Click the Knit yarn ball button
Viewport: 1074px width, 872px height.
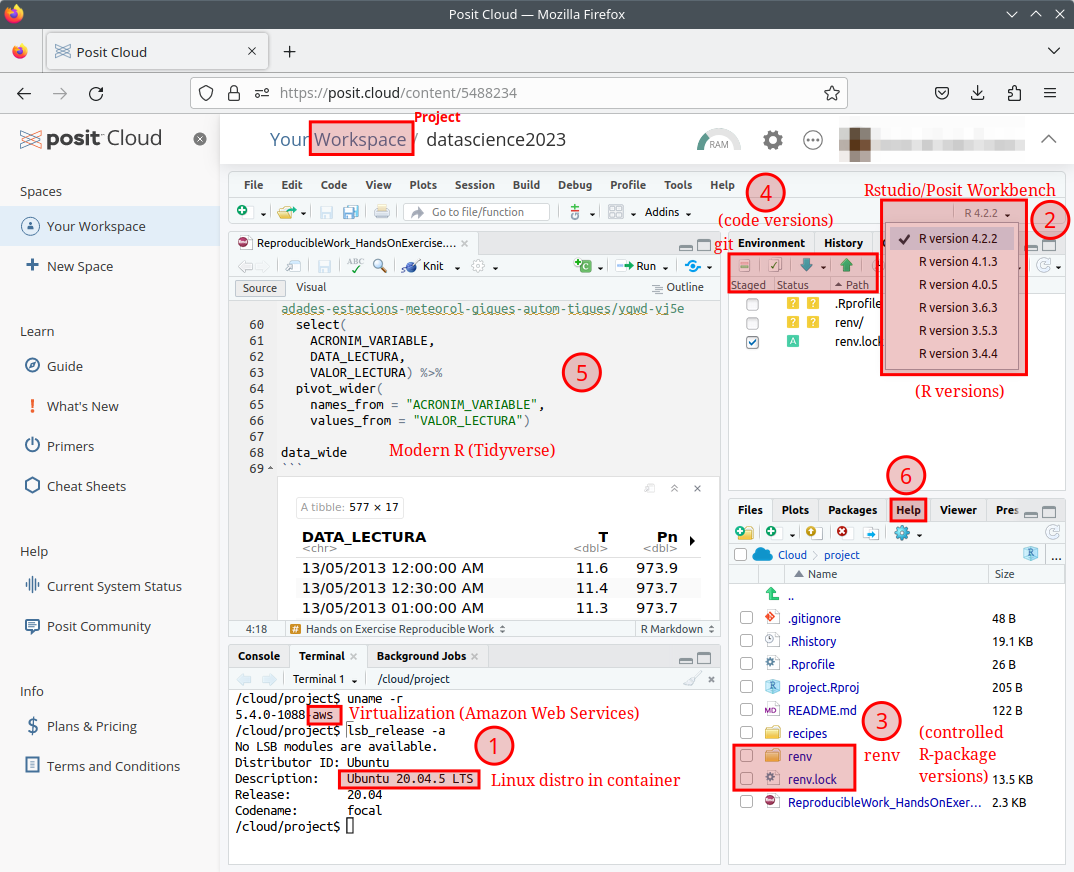pos(423,266)
